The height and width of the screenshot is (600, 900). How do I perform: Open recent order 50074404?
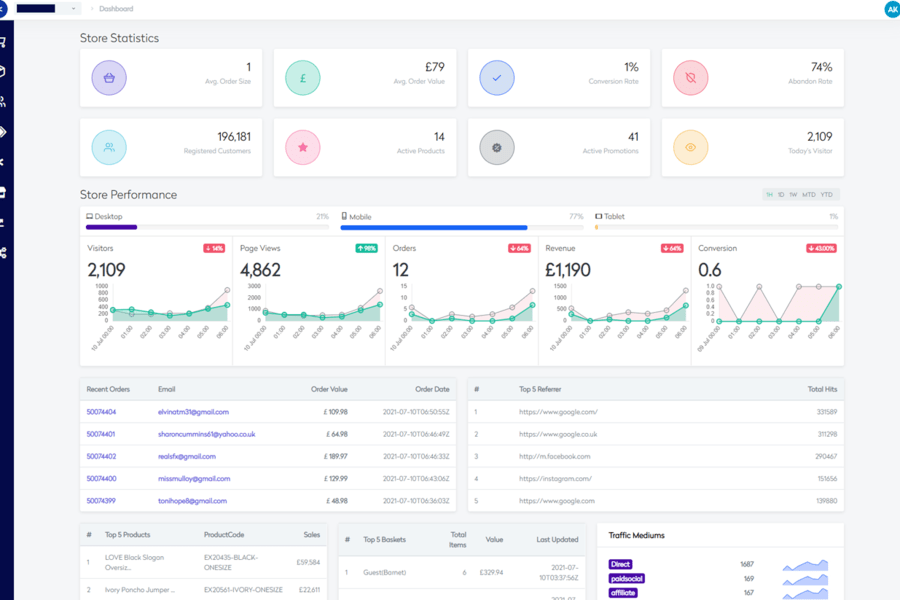coord(101,412)
